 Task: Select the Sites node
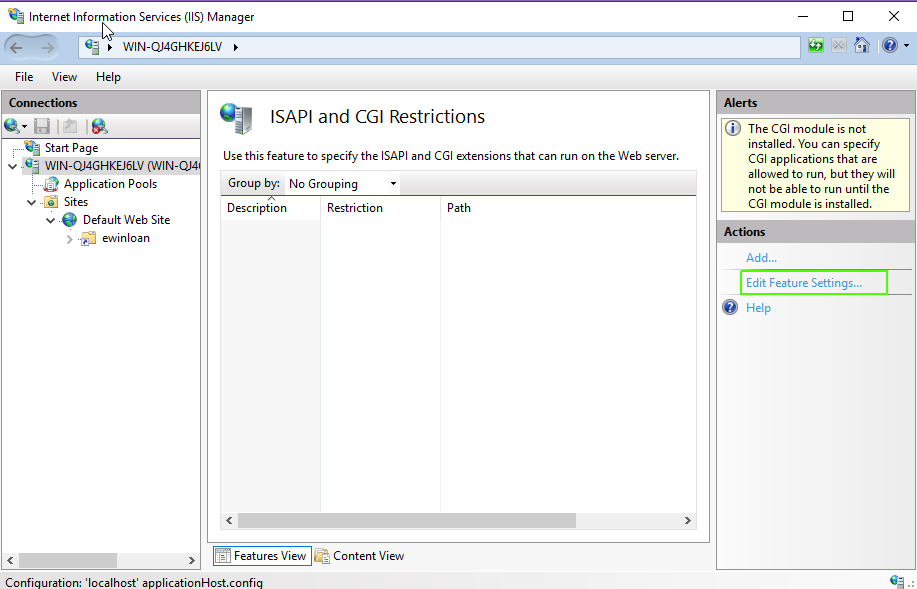pos(76,202)
